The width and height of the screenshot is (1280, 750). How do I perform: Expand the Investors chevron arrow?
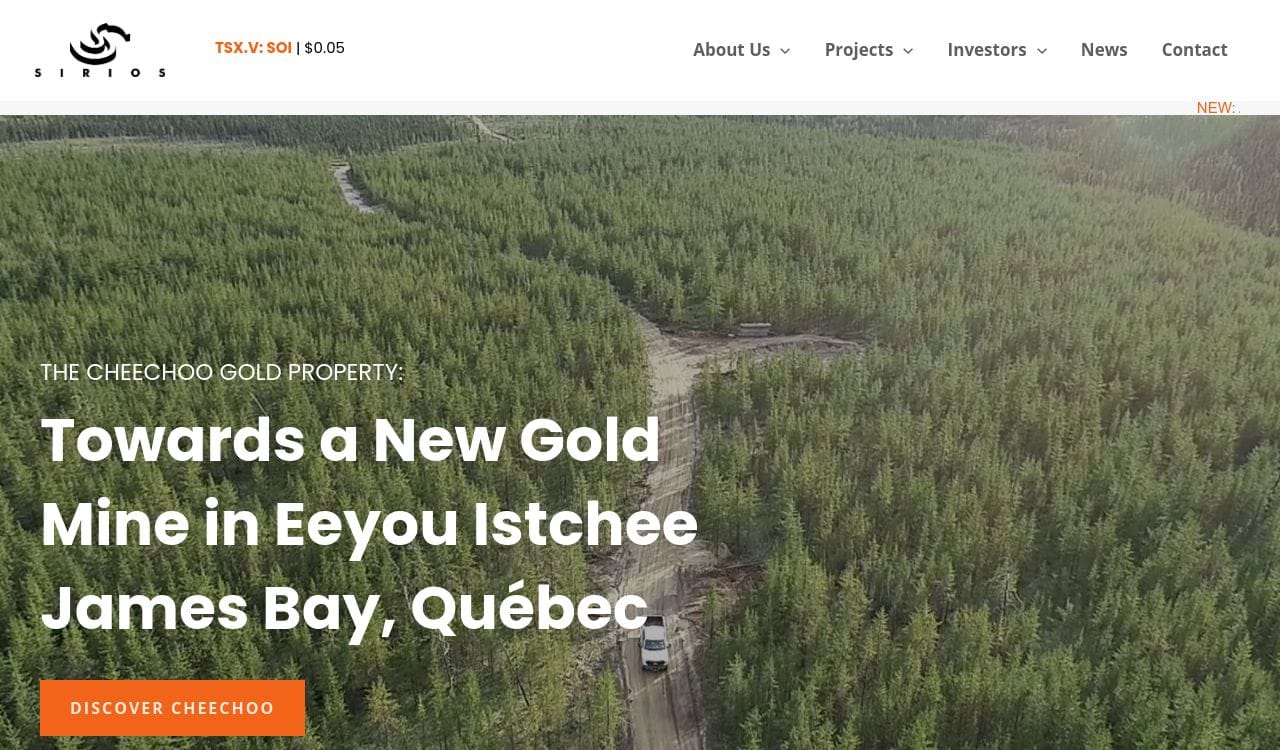coord(1041,51)
